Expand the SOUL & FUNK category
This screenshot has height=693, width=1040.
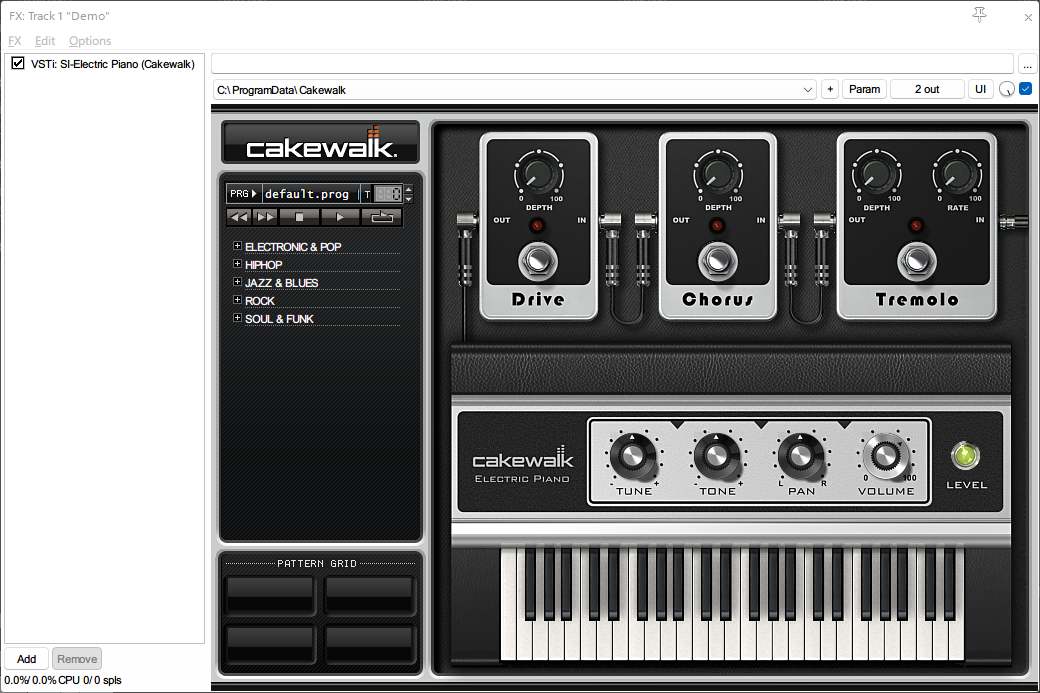(237, 318)
